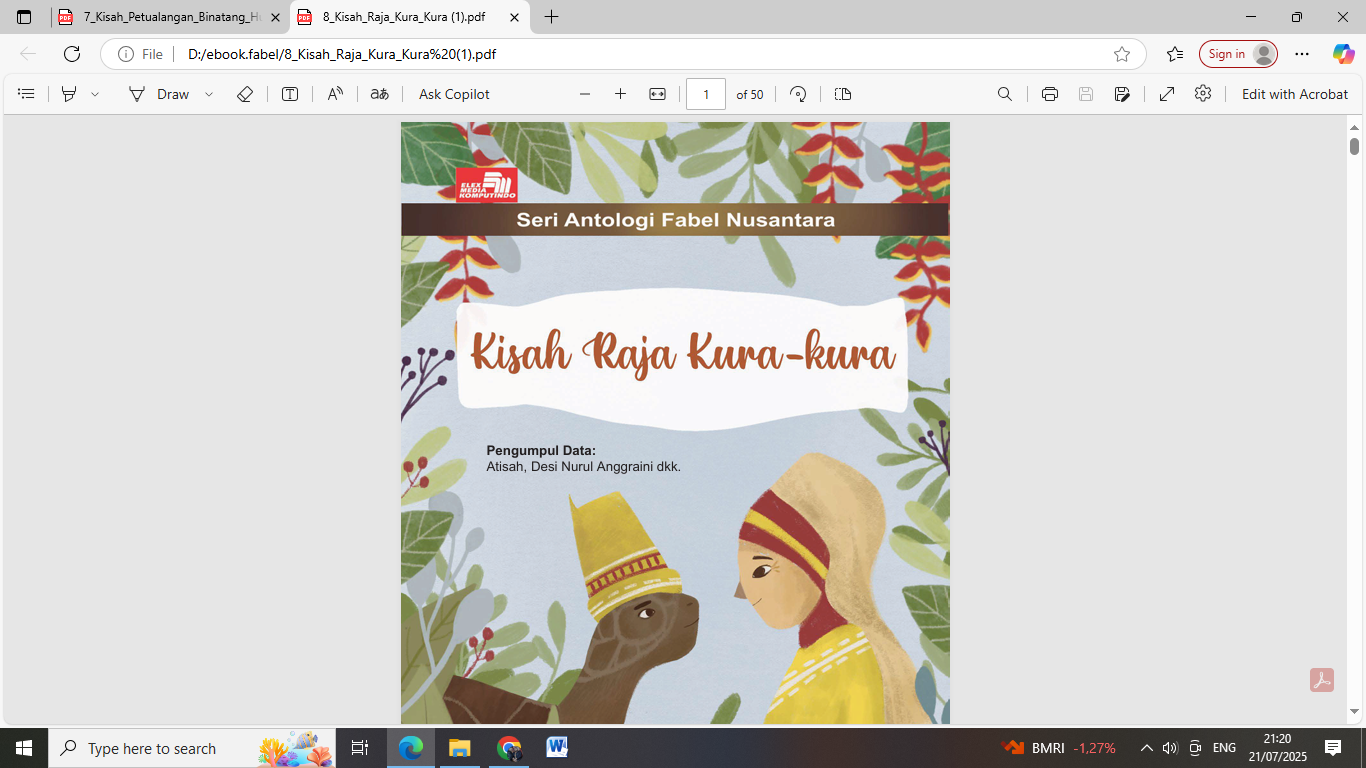This screenshot has width=1366, height=768.
Task: Select the Erase tool
Action: [245, 93]
